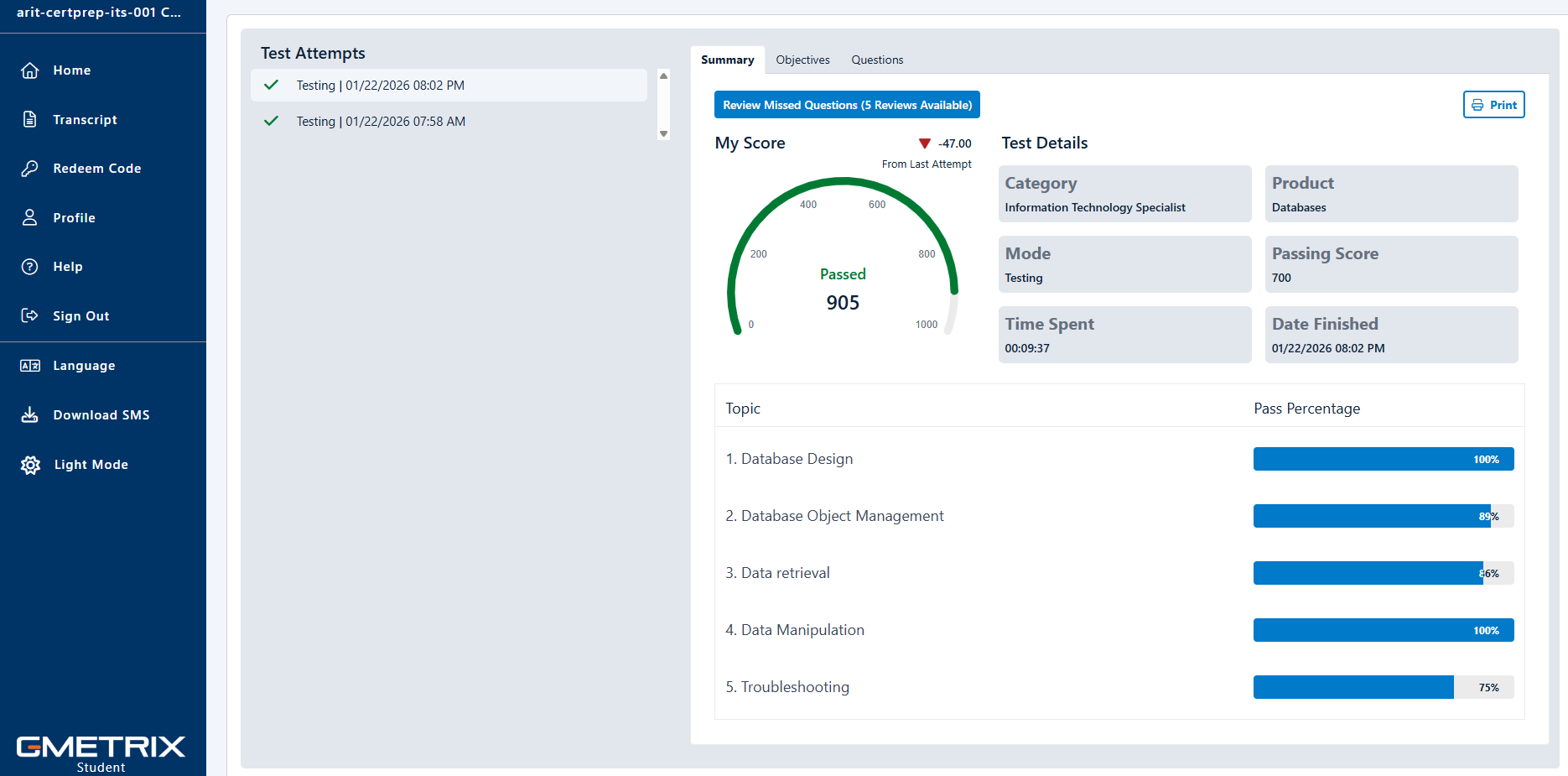This screenshot has width=1568, height=776.
Task: Select the 07:58 AM test attempt
Action: click(381, 122)
